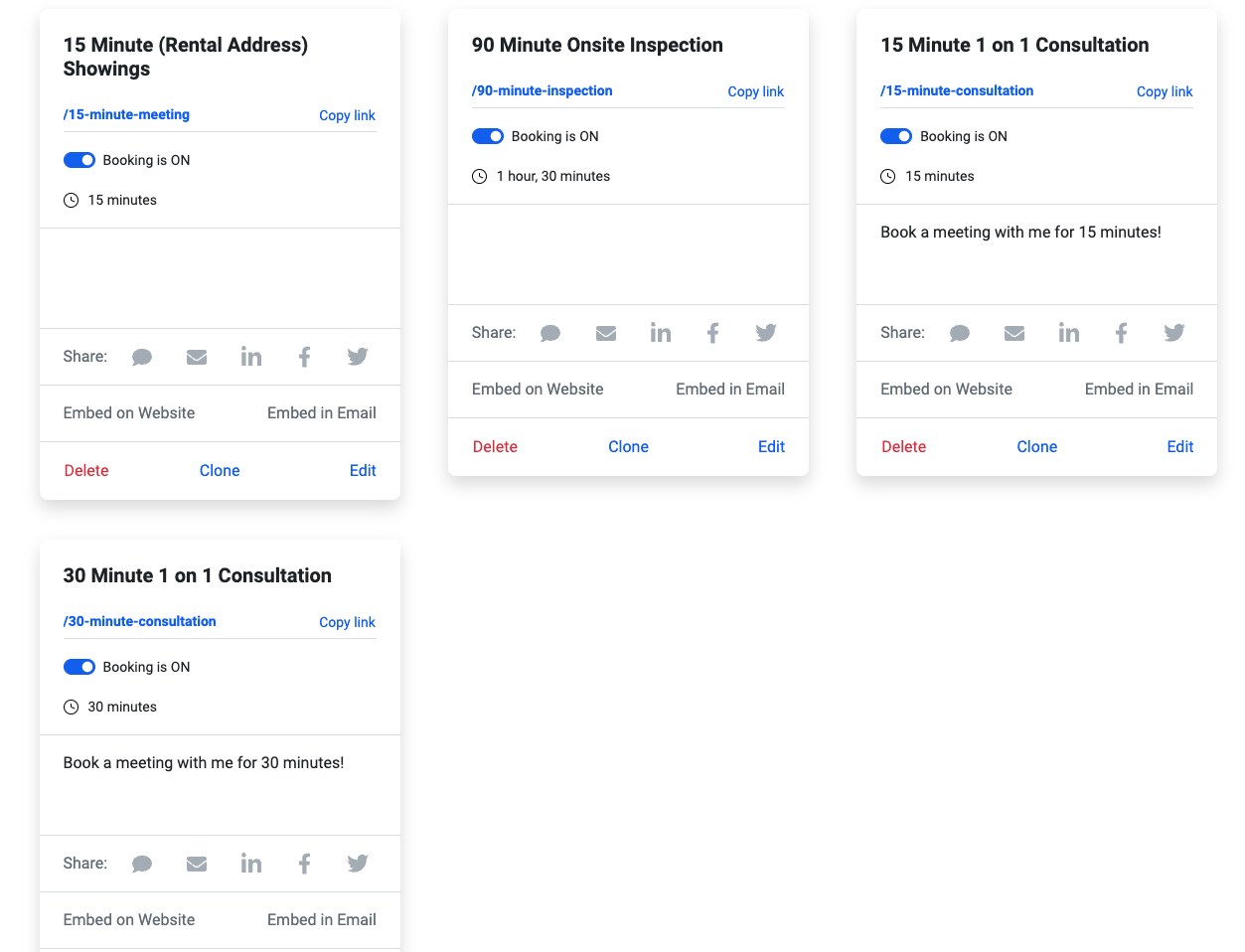
Task: Click Twitter icon on 15 Minute Consultation card
Action: [1174, 333]
